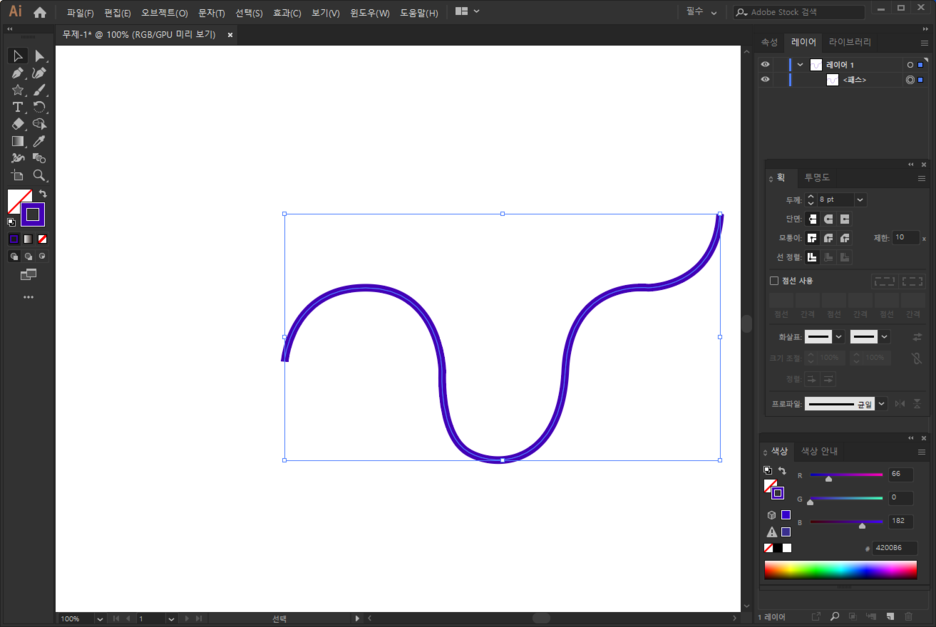Set Draw Normal mode in toolbar
Image resolution: width=936 pixels, height=627 pixels.
pyautogui.click(x=14, y=256)
